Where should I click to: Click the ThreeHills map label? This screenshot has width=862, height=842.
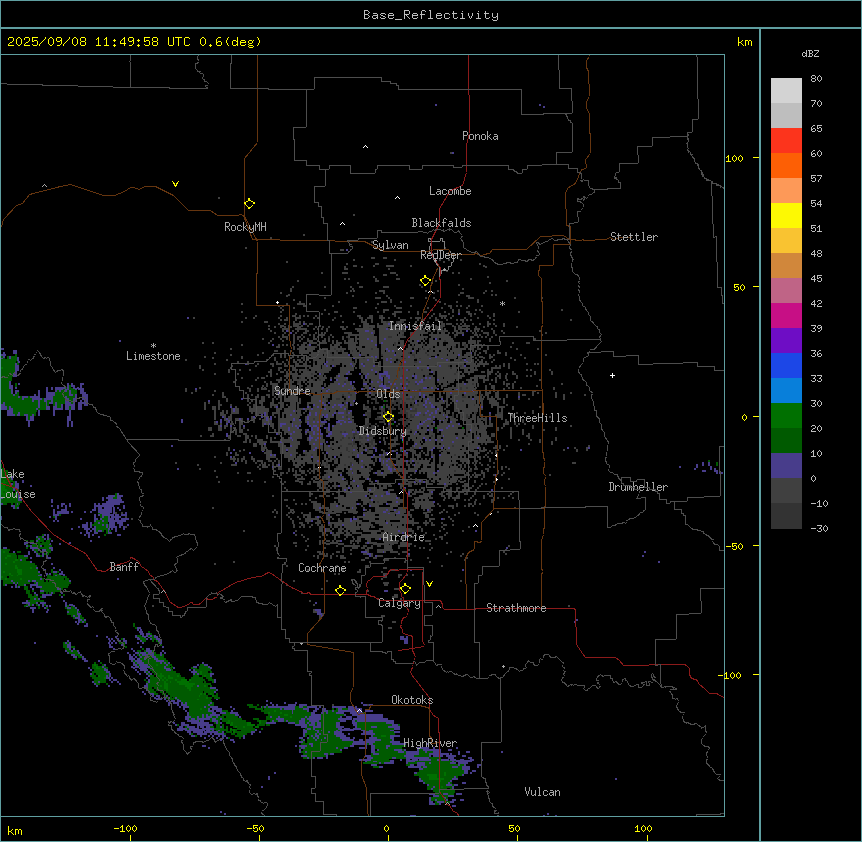click(x=537, y=418)
